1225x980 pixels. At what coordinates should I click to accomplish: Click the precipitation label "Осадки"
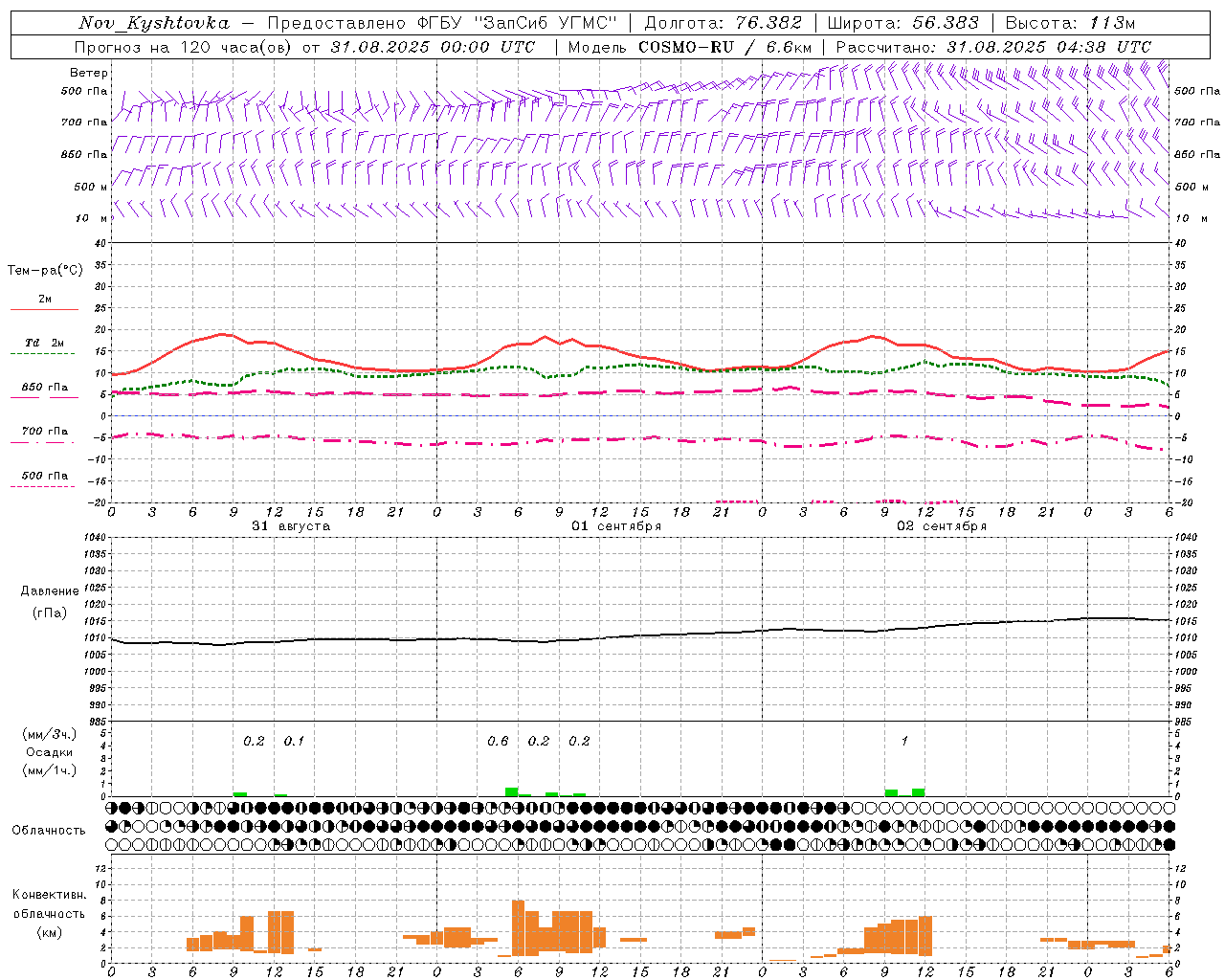pos(50,752)
